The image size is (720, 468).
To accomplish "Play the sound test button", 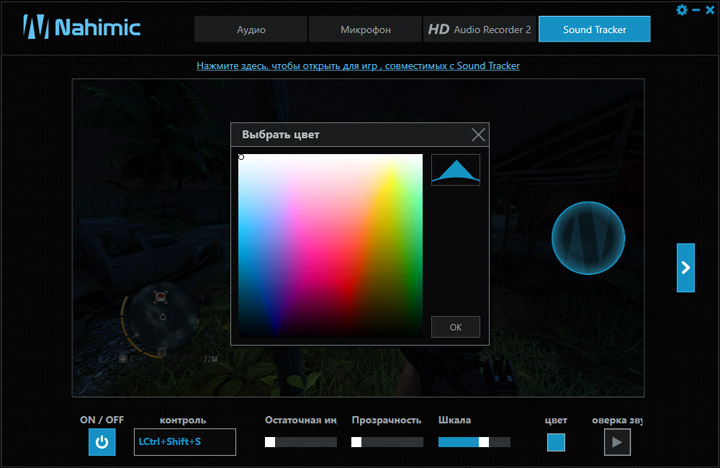I will (x=617, y=442).
